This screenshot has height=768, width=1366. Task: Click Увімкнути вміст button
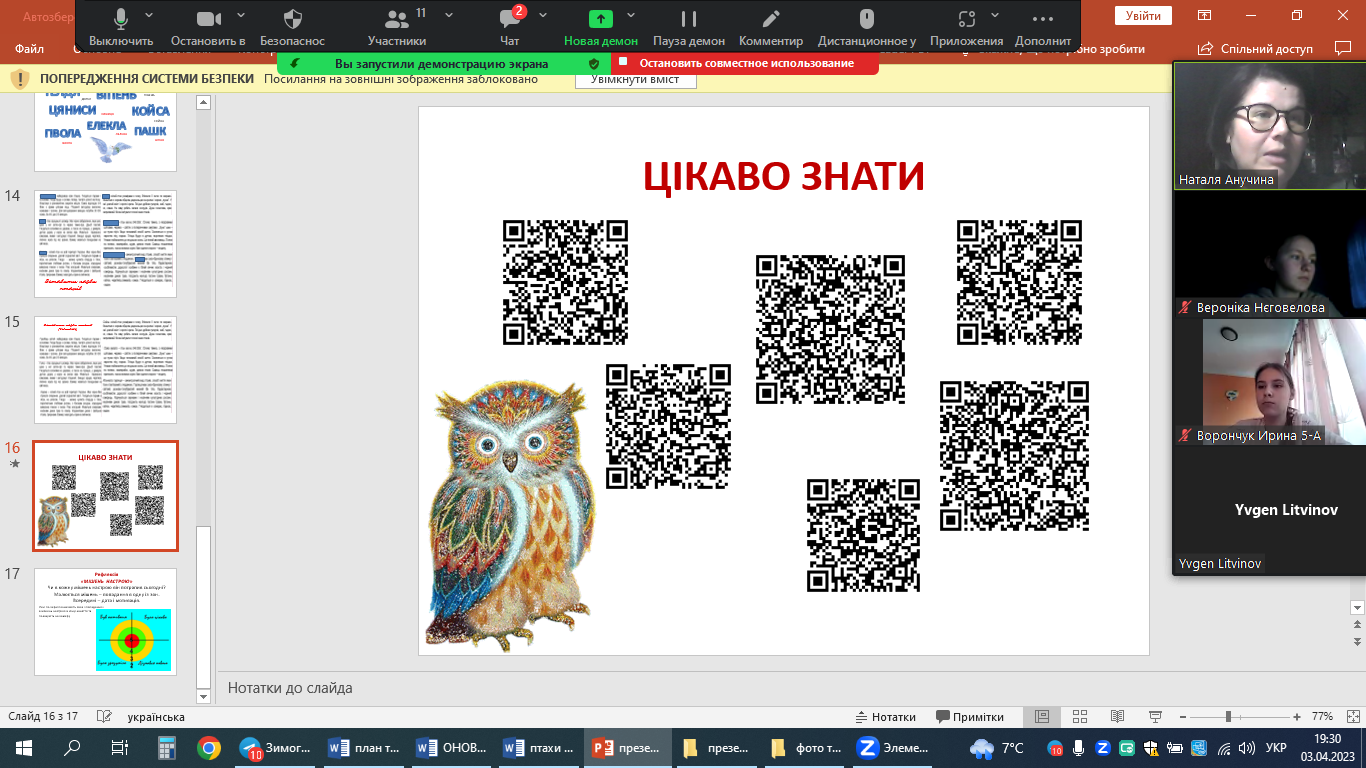[x=635, y=80]
